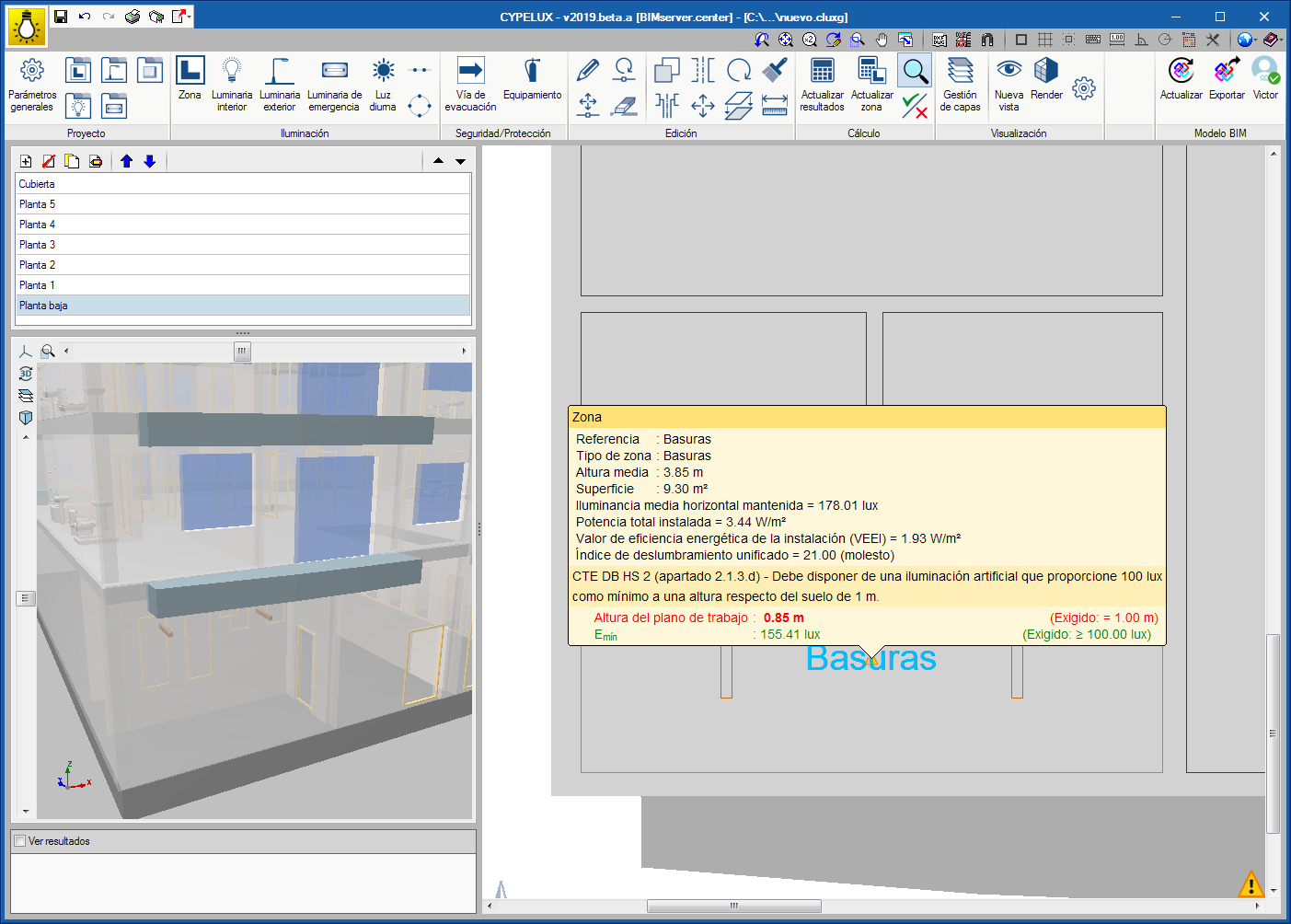Choose the Luminaria interior tool
This screenshot has height=924, width=1291.
[232, 85]
